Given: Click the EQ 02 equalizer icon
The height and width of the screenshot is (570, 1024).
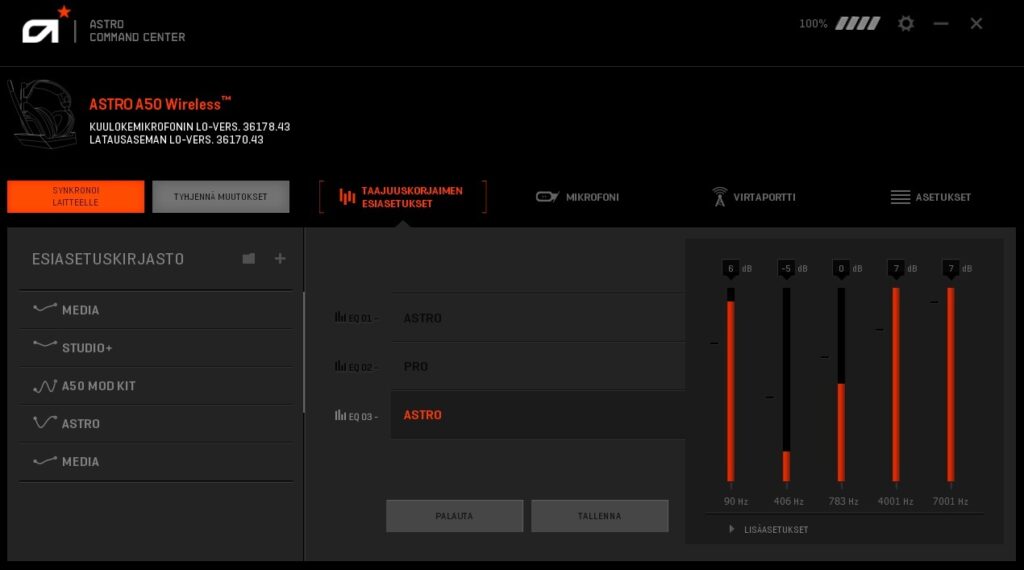Looking at the screenshot, I should point(340,366).
